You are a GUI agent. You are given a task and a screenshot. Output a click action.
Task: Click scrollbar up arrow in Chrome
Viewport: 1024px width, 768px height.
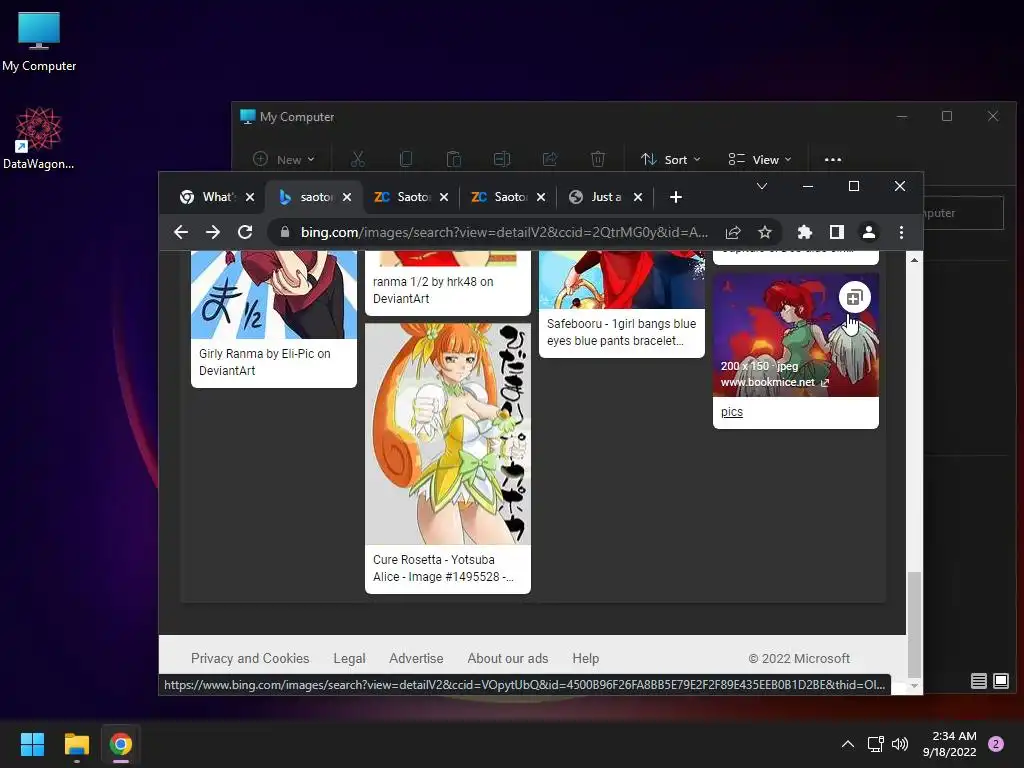point(914,260)
